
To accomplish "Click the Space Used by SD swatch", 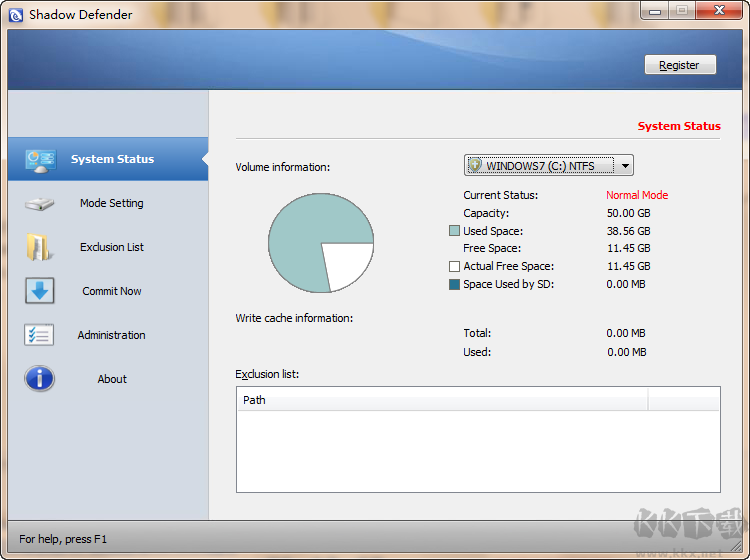I will pos(455,285).
